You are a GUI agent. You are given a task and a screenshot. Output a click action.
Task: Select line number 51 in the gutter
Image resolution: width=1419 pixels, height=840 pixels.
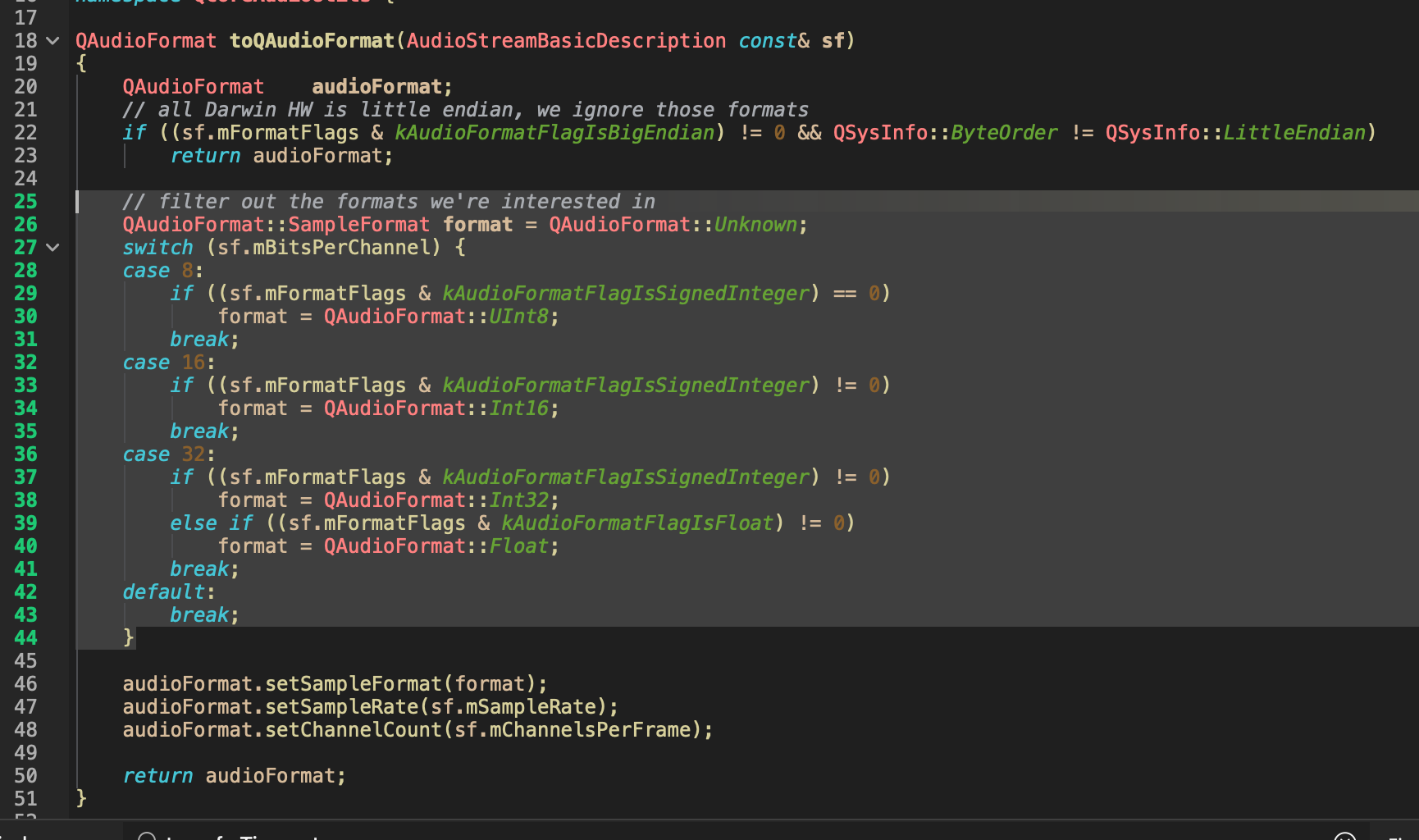[x=25, y=799]
